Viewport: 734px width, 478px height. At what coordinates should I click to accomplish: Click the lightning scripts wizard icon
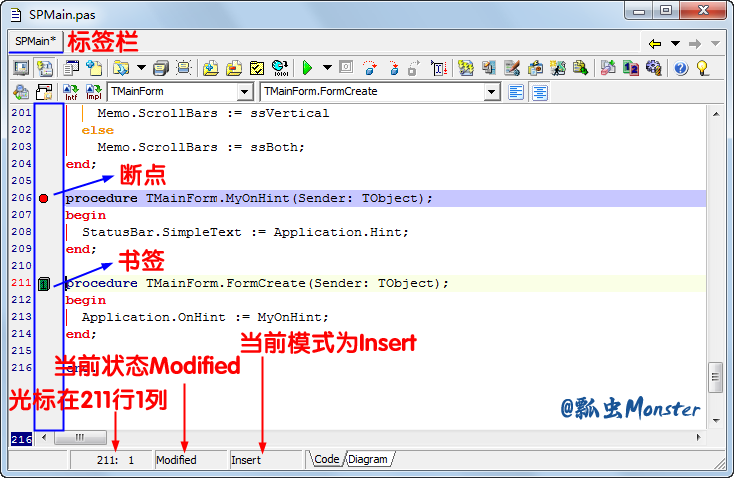click(x=465, y=68)
